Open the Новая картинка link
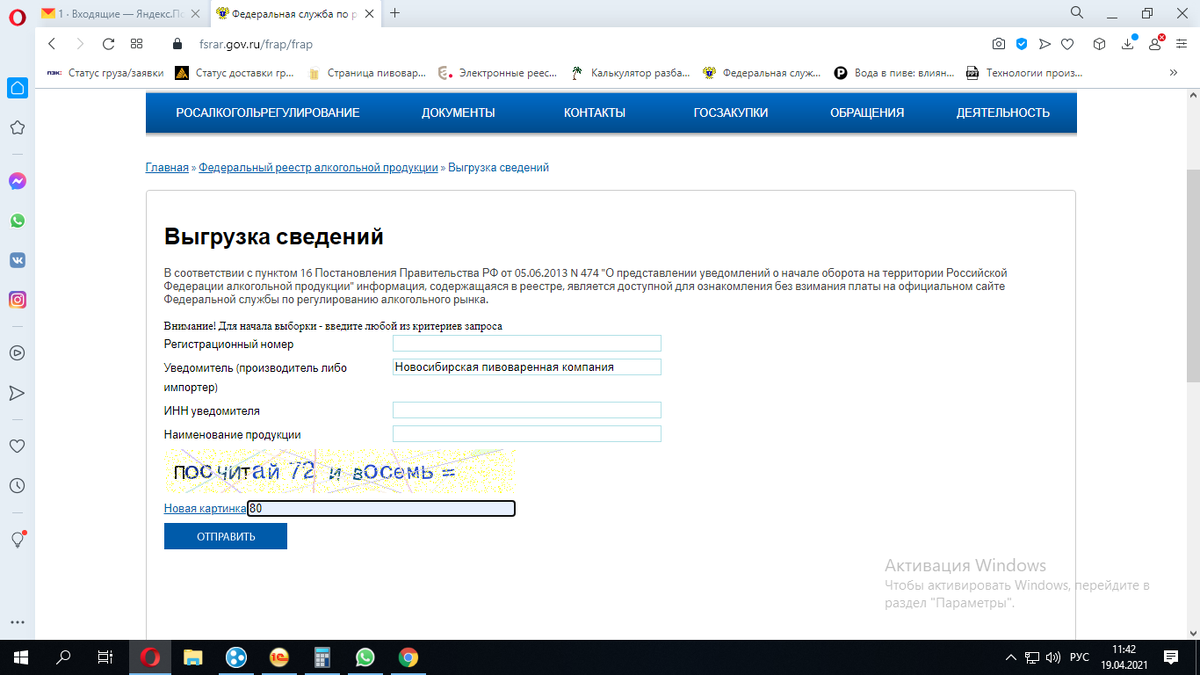 point(203,508)
